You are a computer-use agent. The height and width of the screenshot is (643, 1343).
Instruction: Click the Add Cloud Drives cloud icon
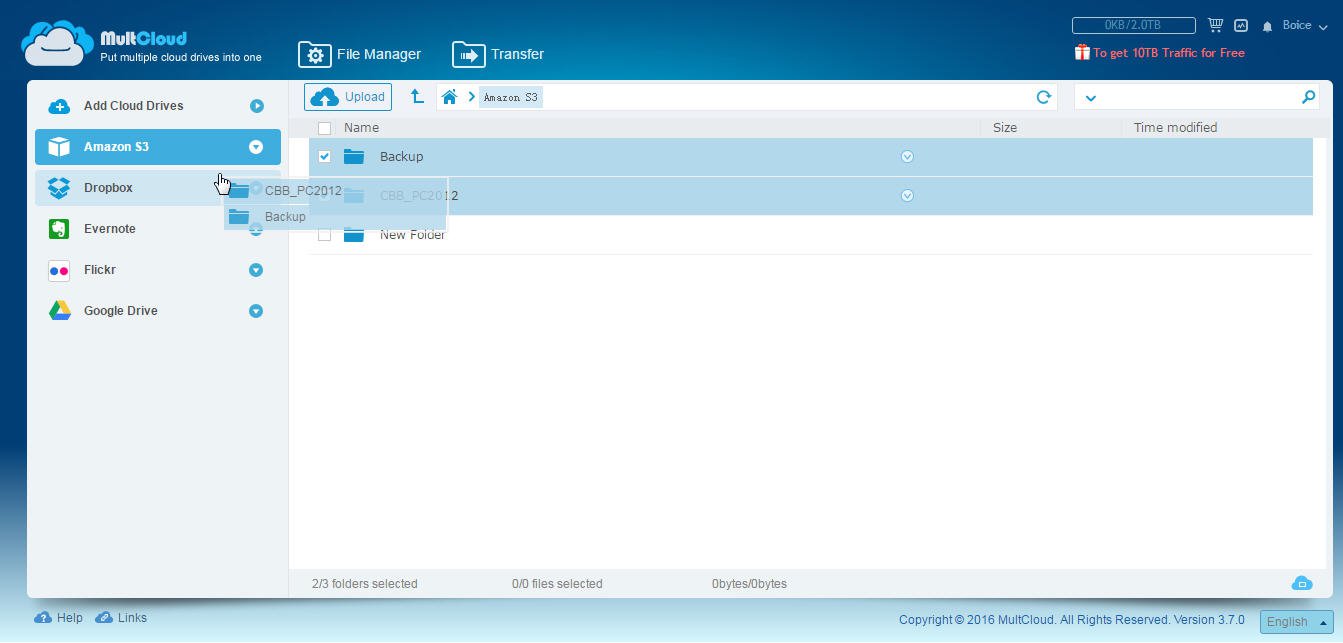pyautogui.click(x=59, y=106)
